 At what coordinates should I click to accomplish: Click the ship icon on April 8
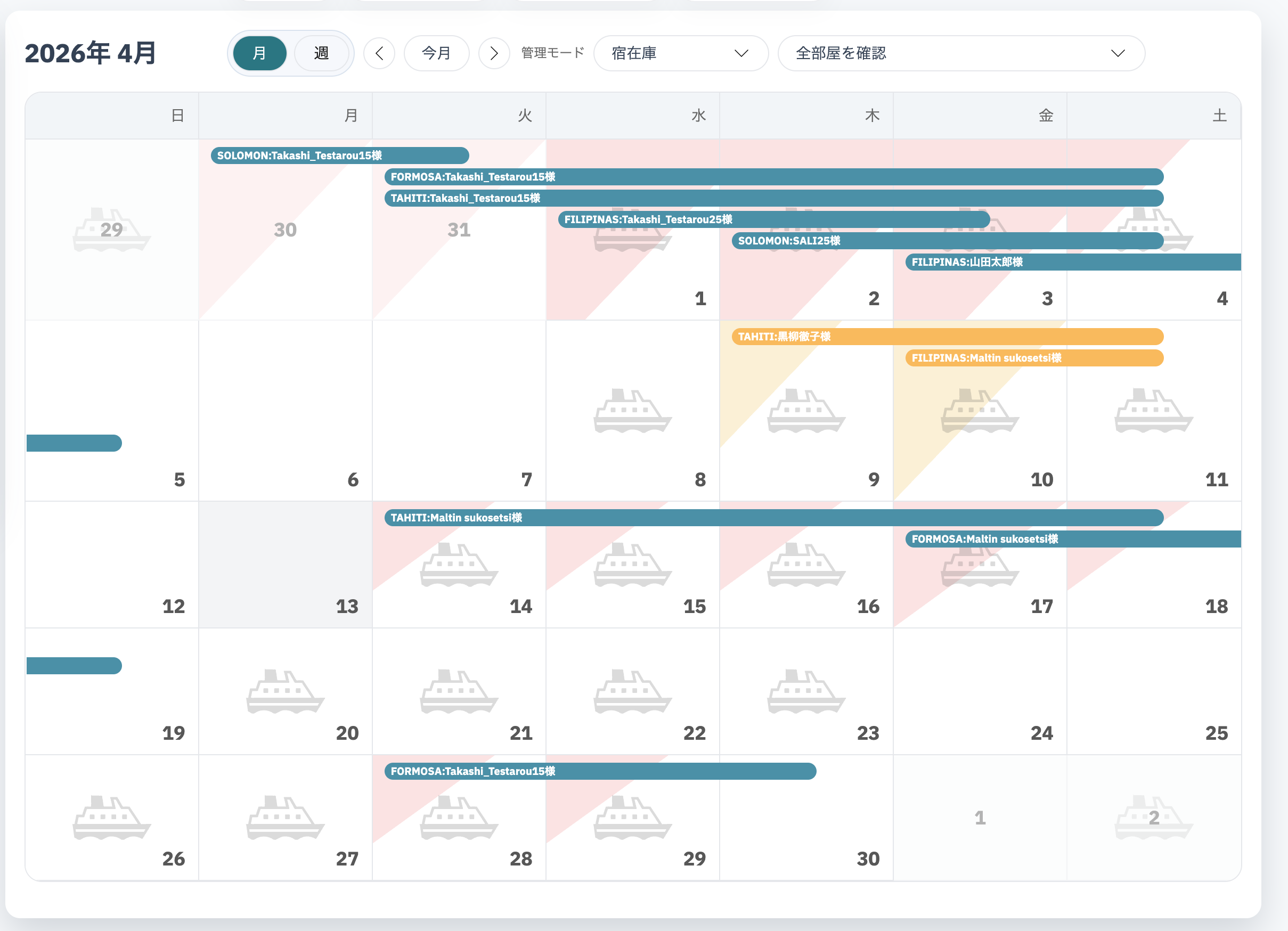[633, 411]
